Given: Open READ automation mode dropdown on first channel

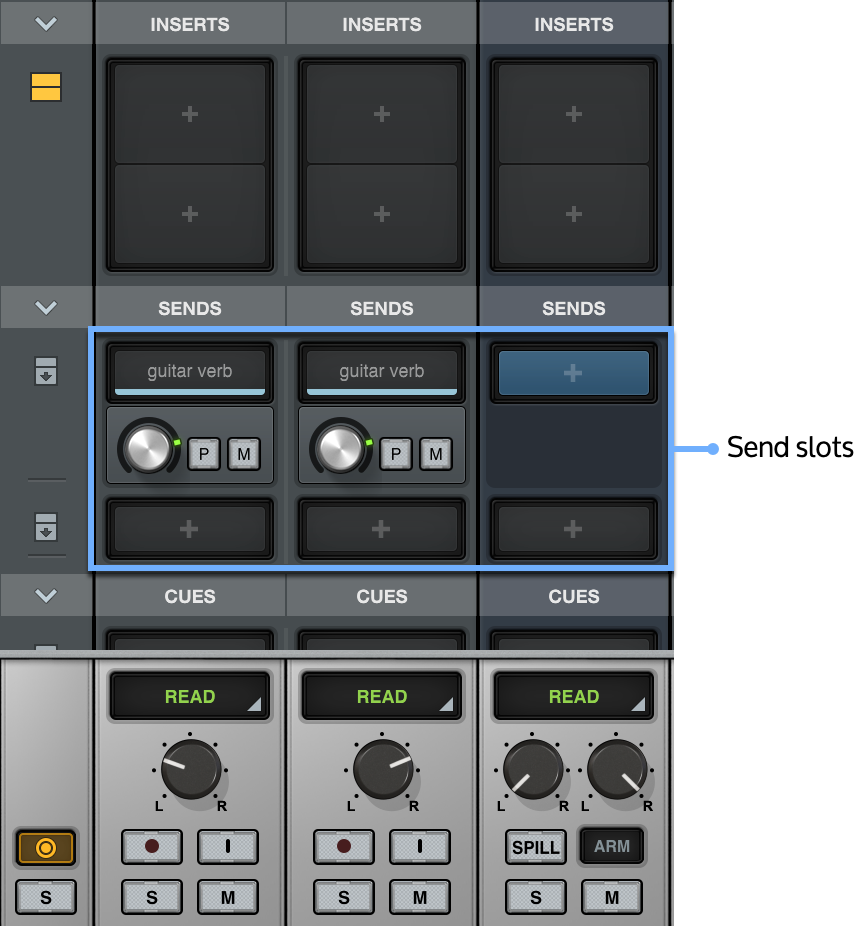Looking at the screenshot, I should tap(190, 696).
